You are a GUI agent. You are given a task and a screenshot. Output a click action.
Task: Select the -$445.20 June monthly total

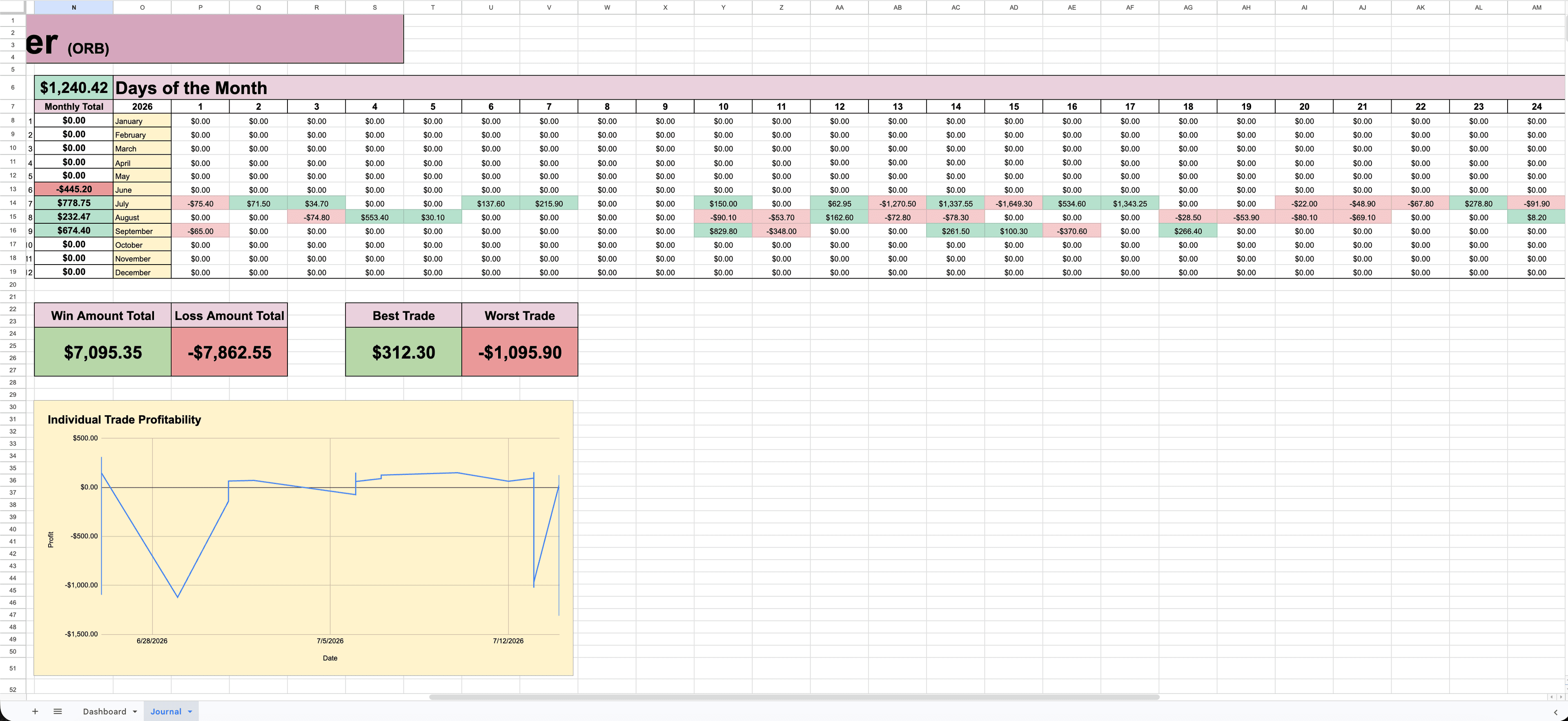click(x=73, y=189)
